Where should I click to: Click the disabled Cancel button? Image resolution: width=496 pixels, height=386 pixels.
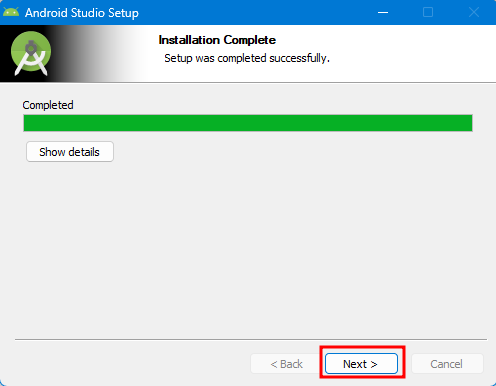447,364
